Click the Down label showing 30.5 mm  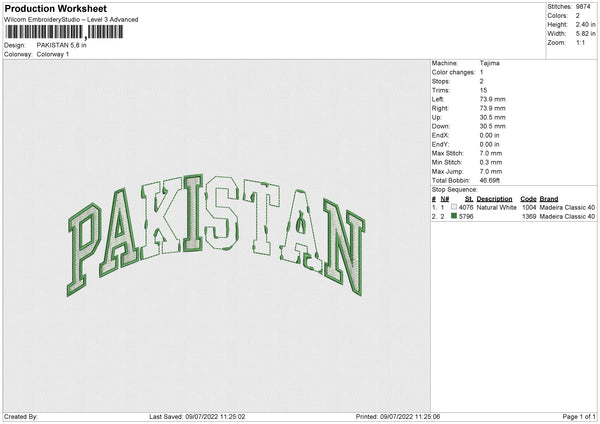(441, 126)
